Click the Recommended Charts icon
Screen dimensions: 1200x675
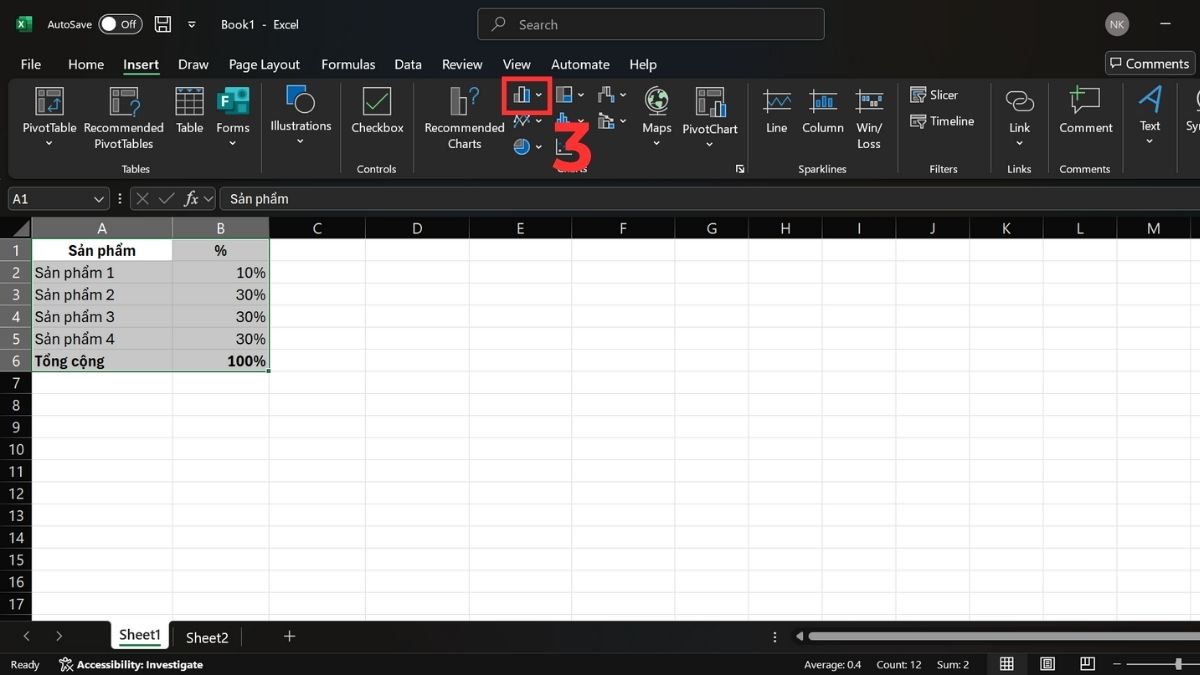pyautogui.click(x=464, y=110)
